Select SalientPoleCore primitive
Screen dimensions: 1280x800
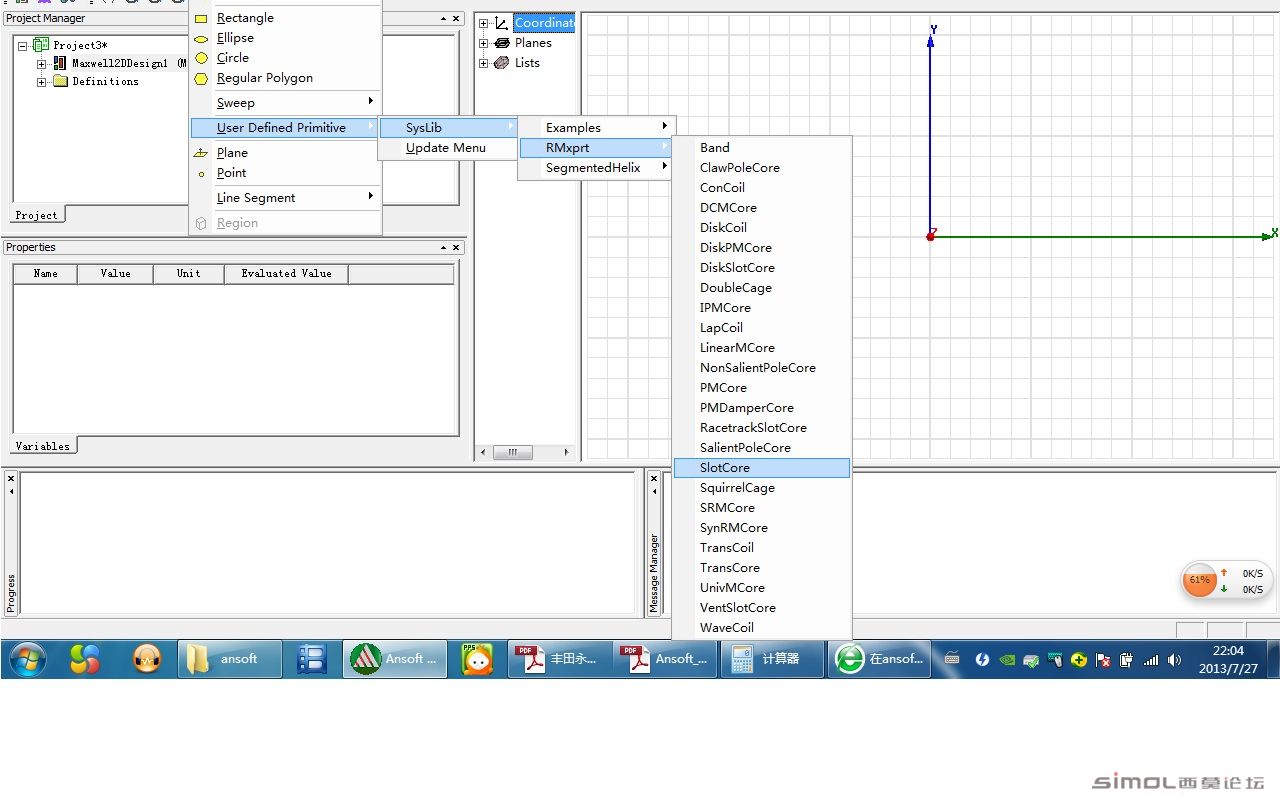[762, 448]
